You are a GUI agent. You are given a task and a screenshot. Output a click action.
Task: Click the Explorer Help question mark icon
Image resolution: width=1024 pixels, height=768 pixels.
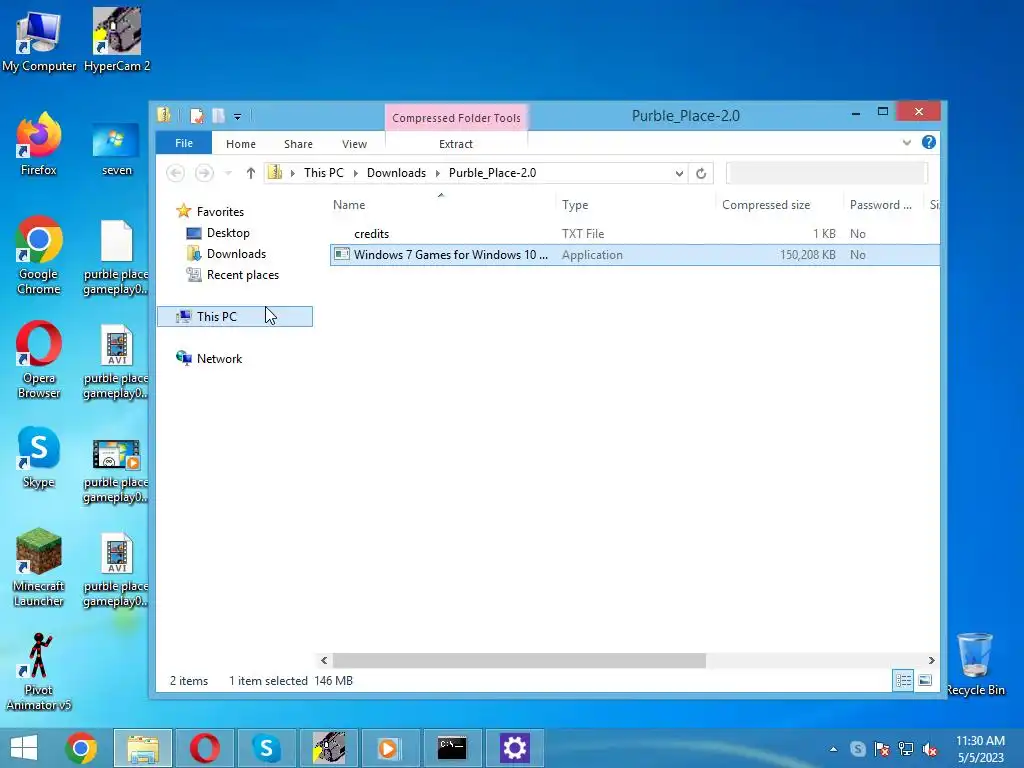tap(929, 142)
